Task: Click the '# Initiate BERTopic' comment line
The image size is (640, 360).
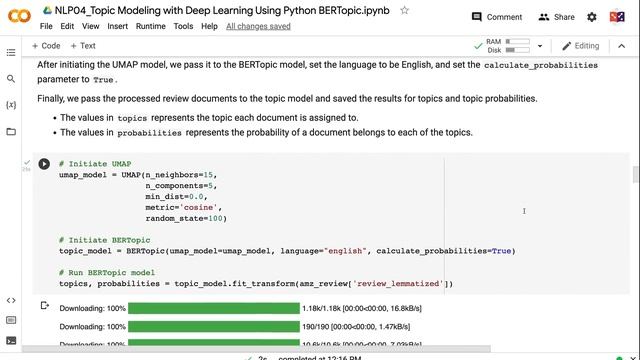Action: point(104,240)
